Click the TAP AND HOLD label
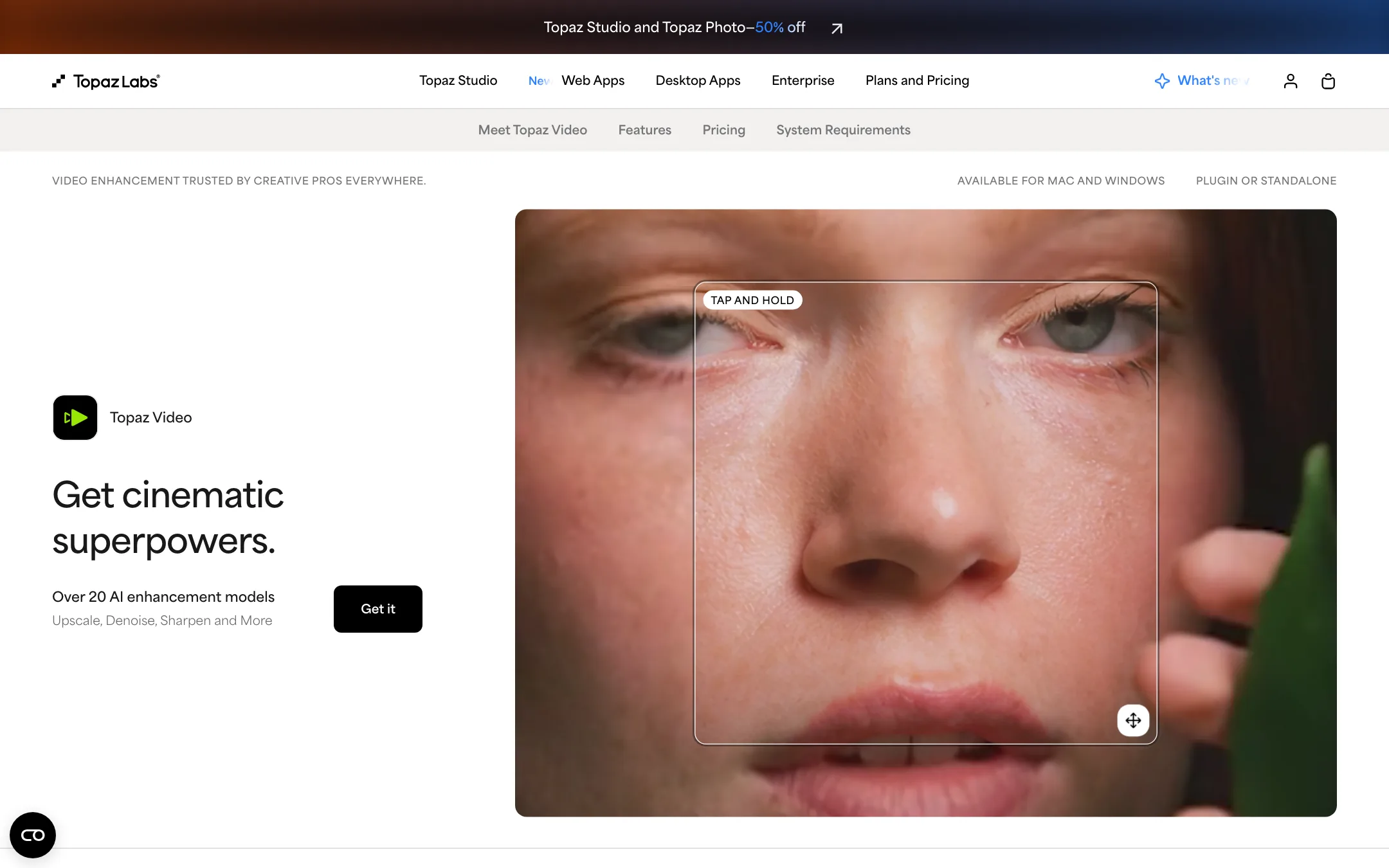 click(x=752, y=300)
